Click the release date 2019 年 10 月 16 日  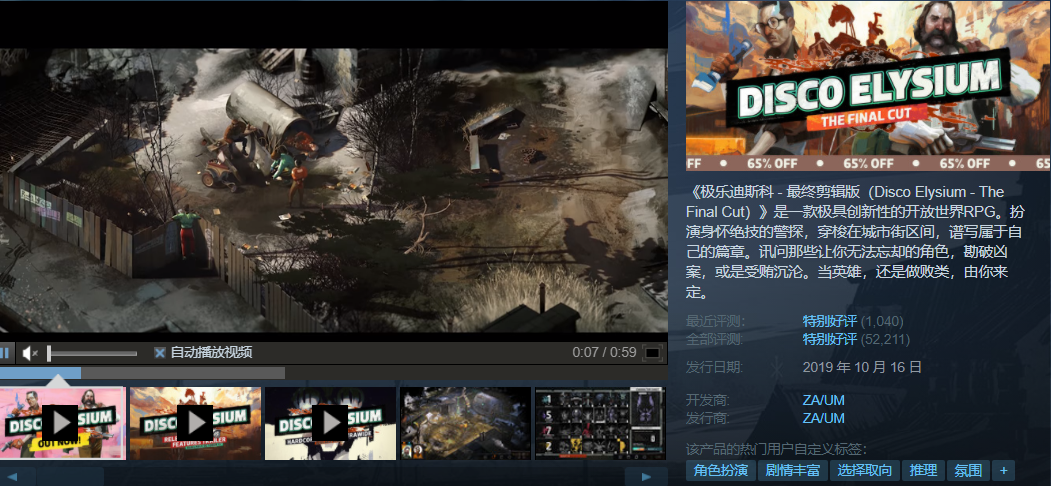click(862, 367)
